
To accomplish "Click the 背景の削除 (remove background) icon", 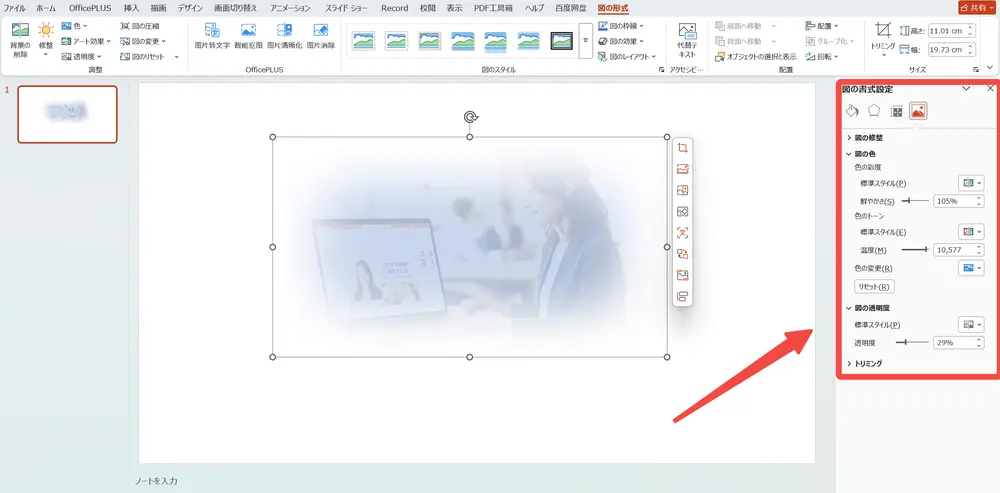I will point(20,31).
